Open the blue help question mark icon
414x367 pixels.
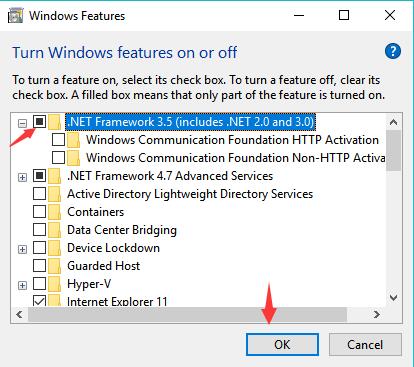[x=393, y=52]
